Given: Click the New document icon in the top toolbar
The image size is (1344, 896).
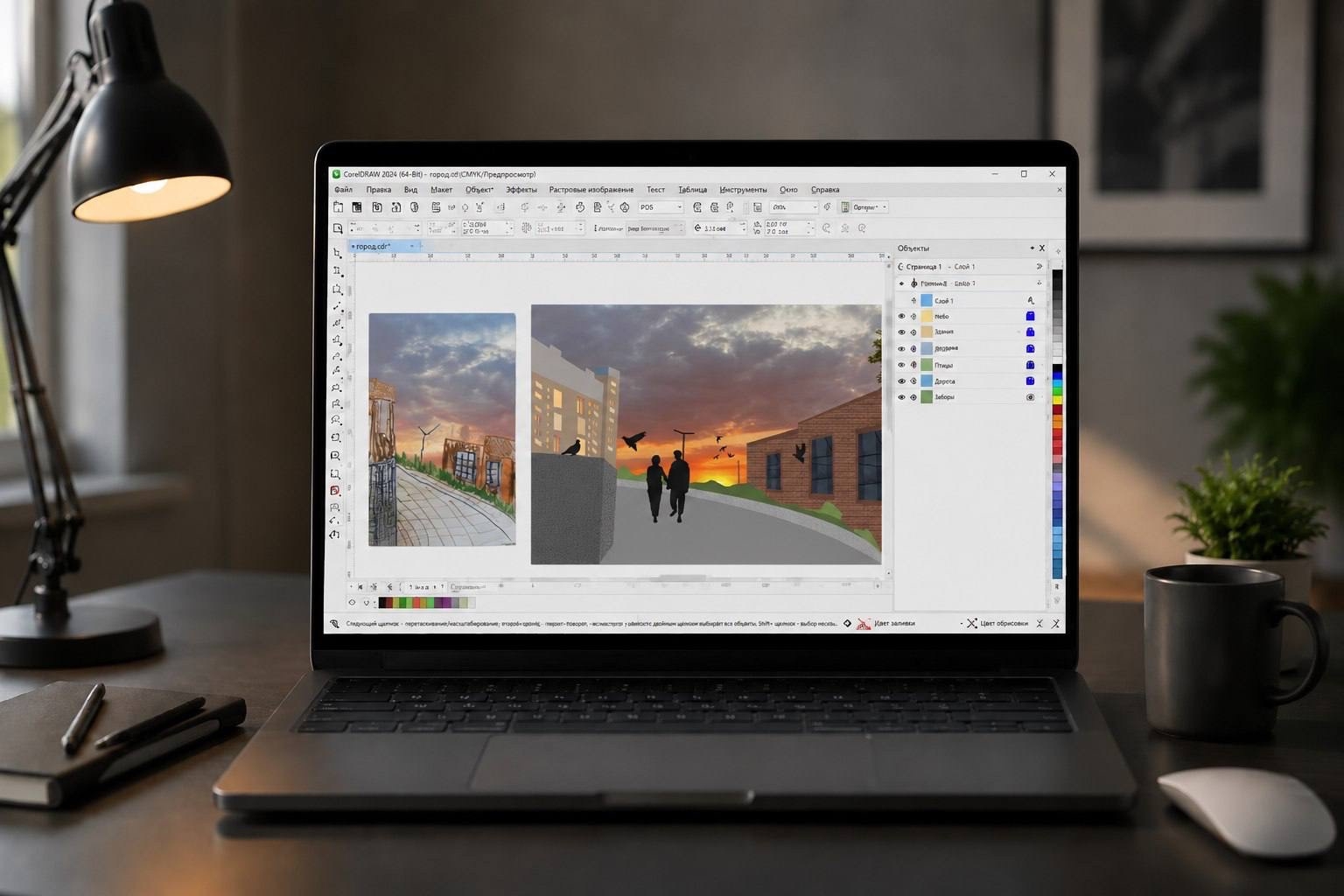Looking at the screenshot, I should (x=338, y=207).
